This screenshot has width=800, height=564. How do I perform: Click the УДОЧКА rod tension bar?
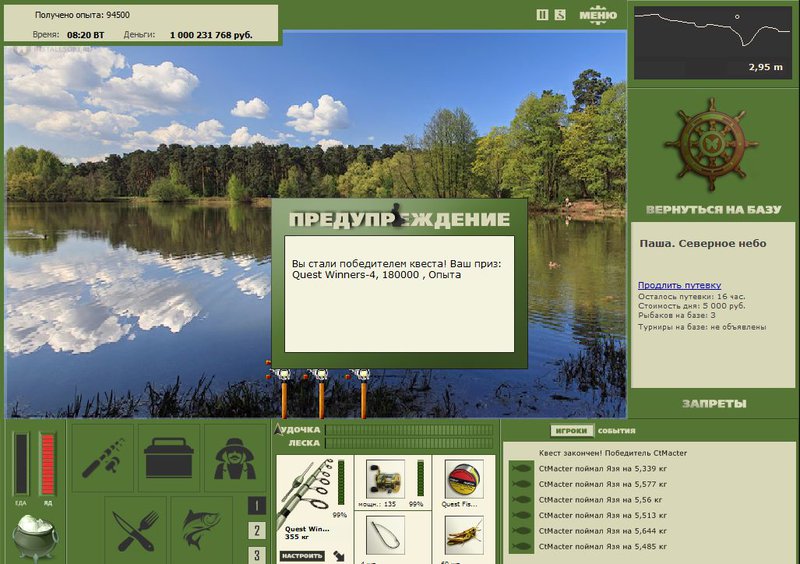pyautogui.click(x=409, y=430)
